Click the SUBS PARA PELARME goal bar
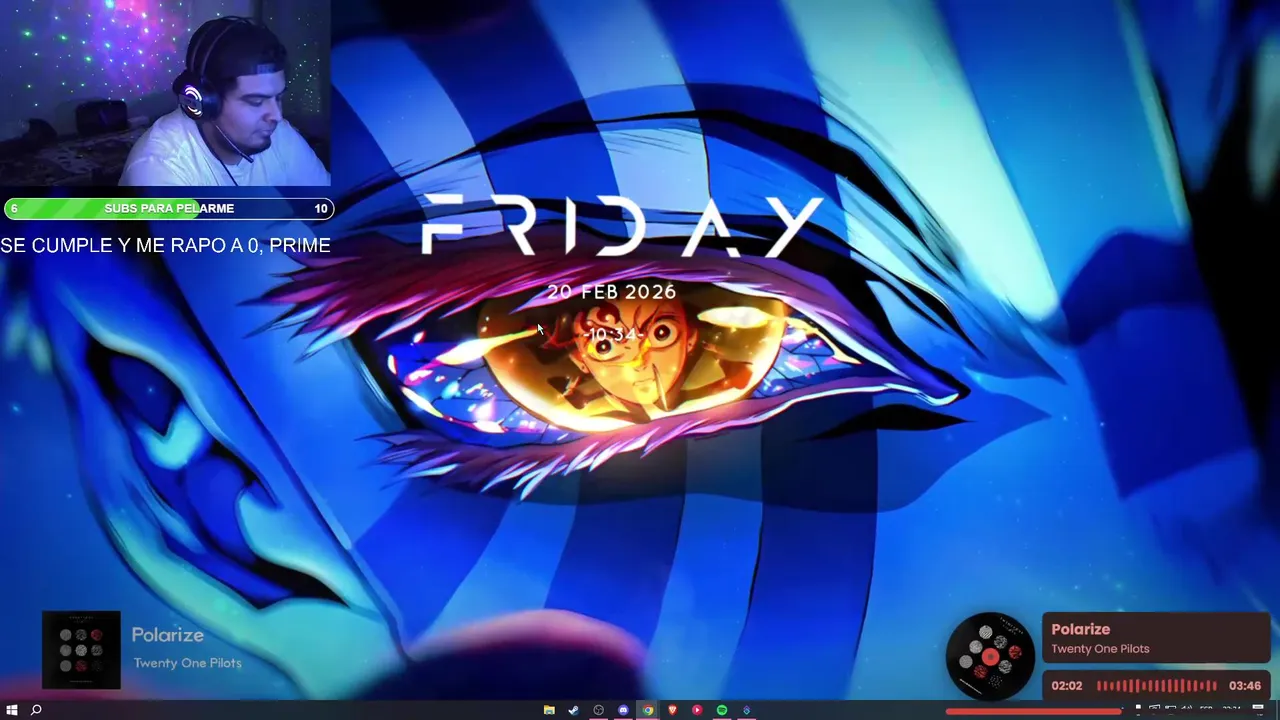Screen dimensions: 1280x720 point(169,208)
